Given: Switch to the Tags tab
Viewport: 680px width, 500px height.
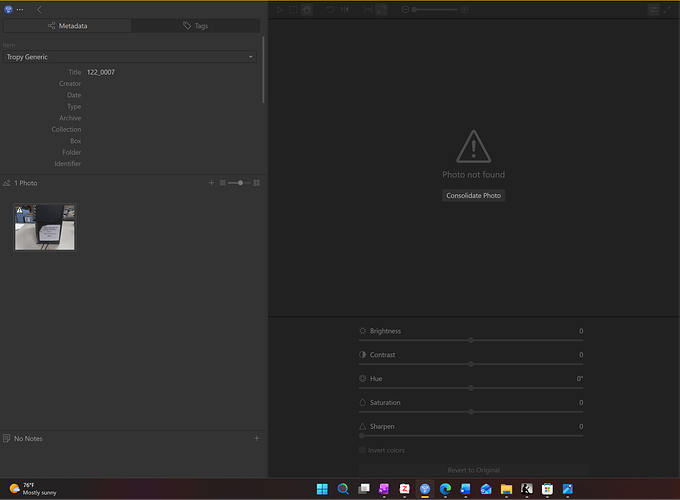Looking at the screenshot, I should 196,26.
